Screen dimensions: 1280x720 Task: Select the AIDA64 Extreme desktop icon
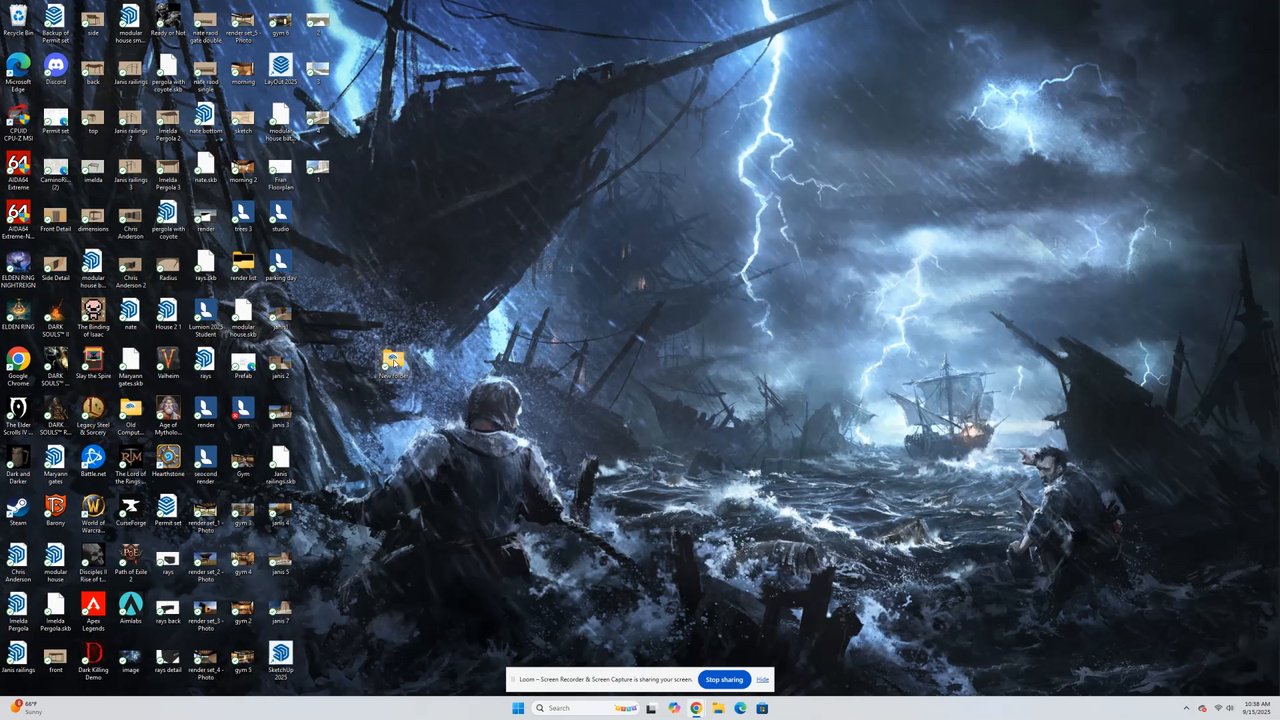(18, 172)
